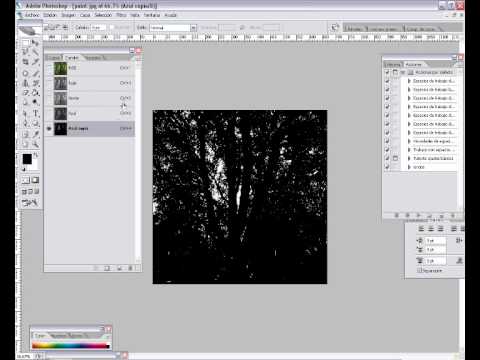
Task: Toggle Acciones por defecto set checkbox
Action: (x=387, y=72)
